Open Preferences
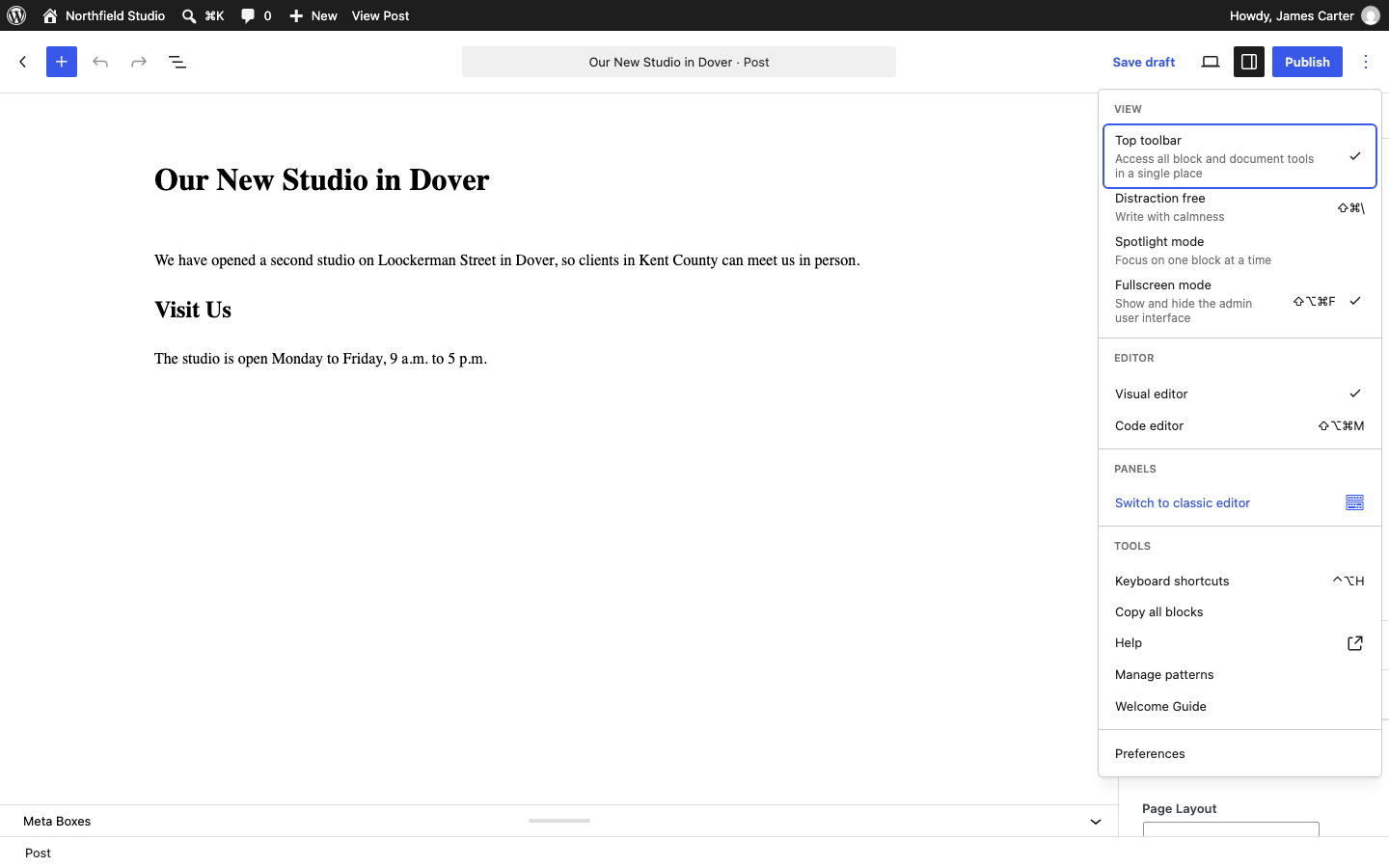This screenshot has height=868, width=1389. point(1239,753)
